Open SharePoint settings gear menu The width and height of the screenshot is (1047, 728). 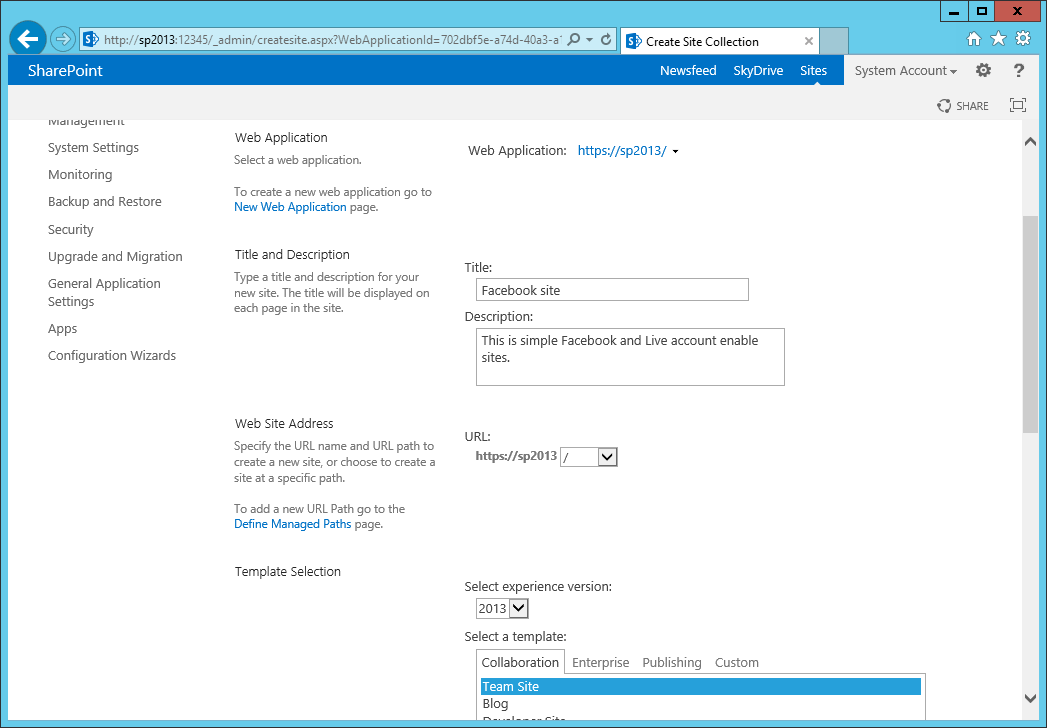[x=983, y=70]
